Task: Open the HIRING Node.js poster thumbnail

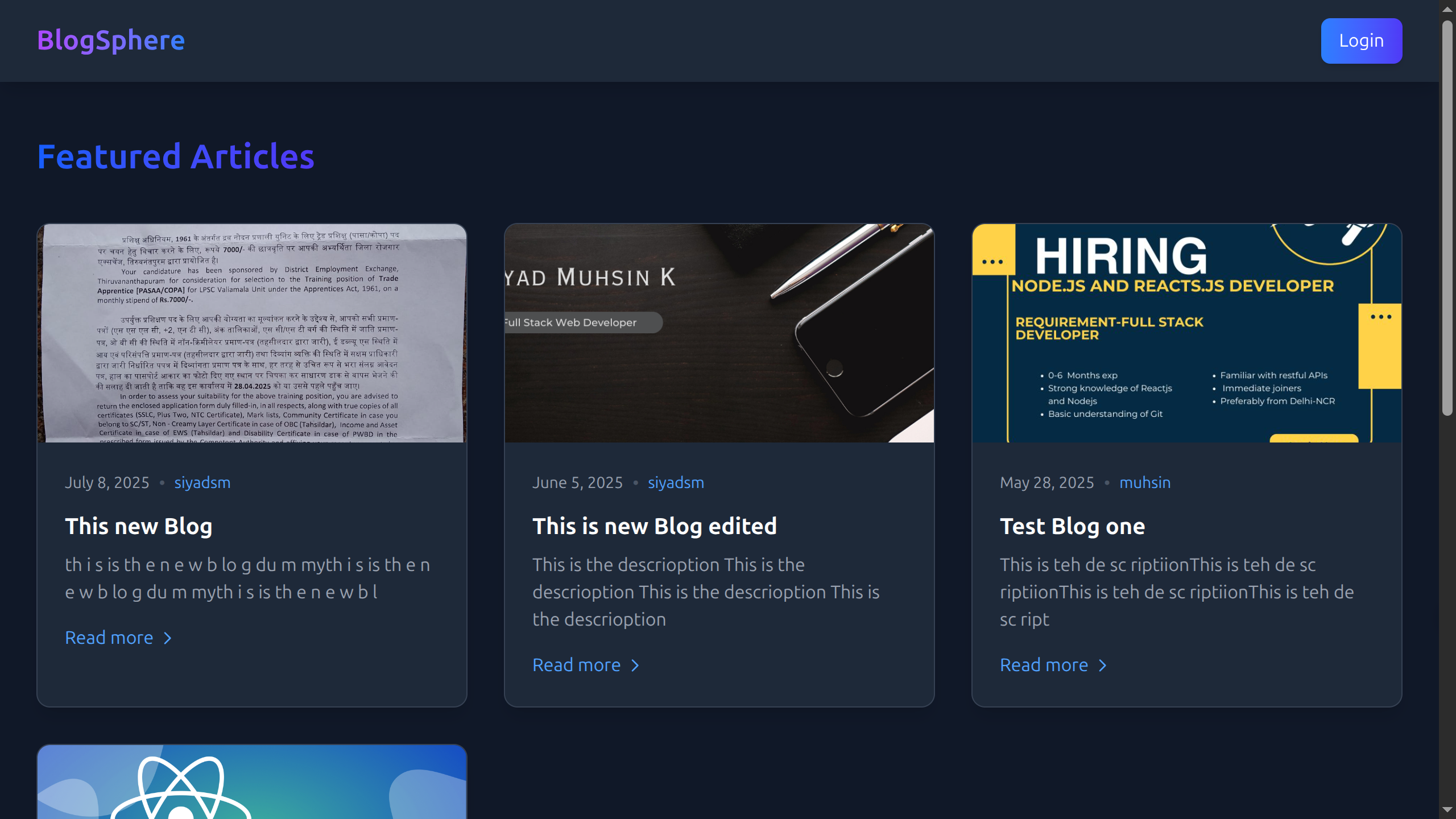Action: tap(1186, 333)
